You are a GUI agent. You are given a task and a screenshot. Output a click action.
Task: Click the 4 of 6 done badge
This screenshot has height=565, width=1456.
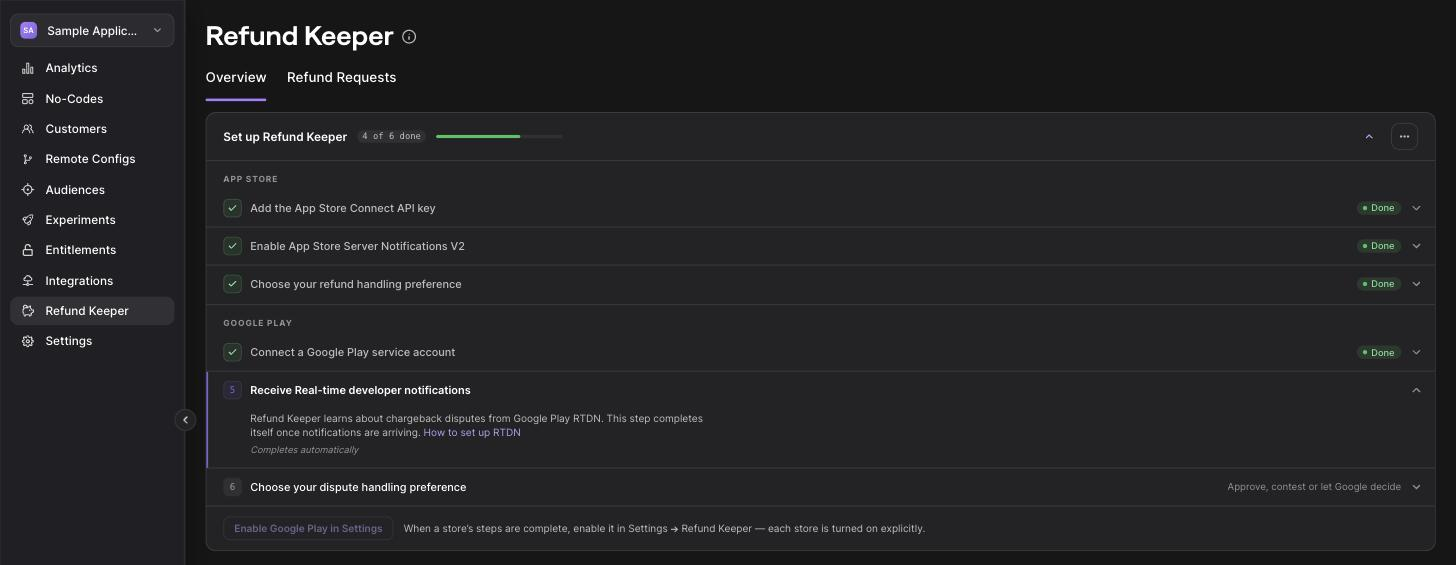click(391, 136)
